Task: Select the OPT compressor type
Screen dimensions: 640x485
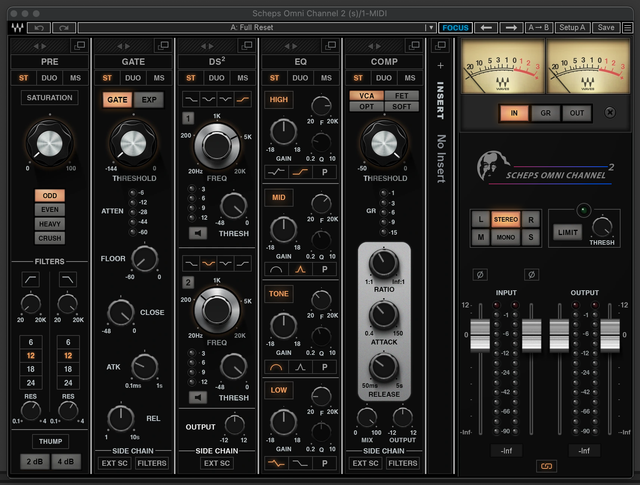Action: (367, 107)
